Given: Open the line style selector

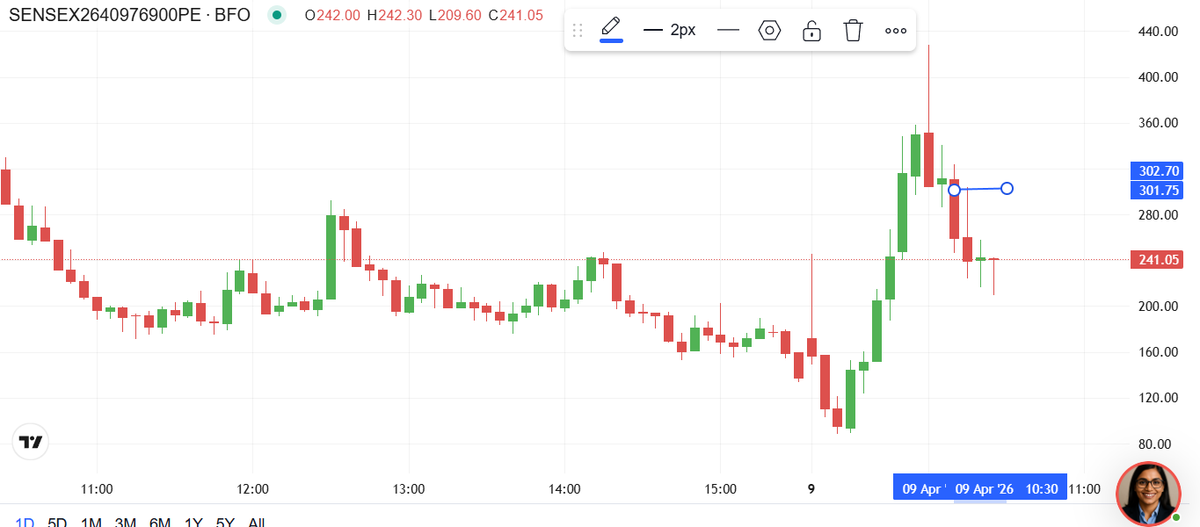Looking at the screenshot, I should [x=728, y=30].
